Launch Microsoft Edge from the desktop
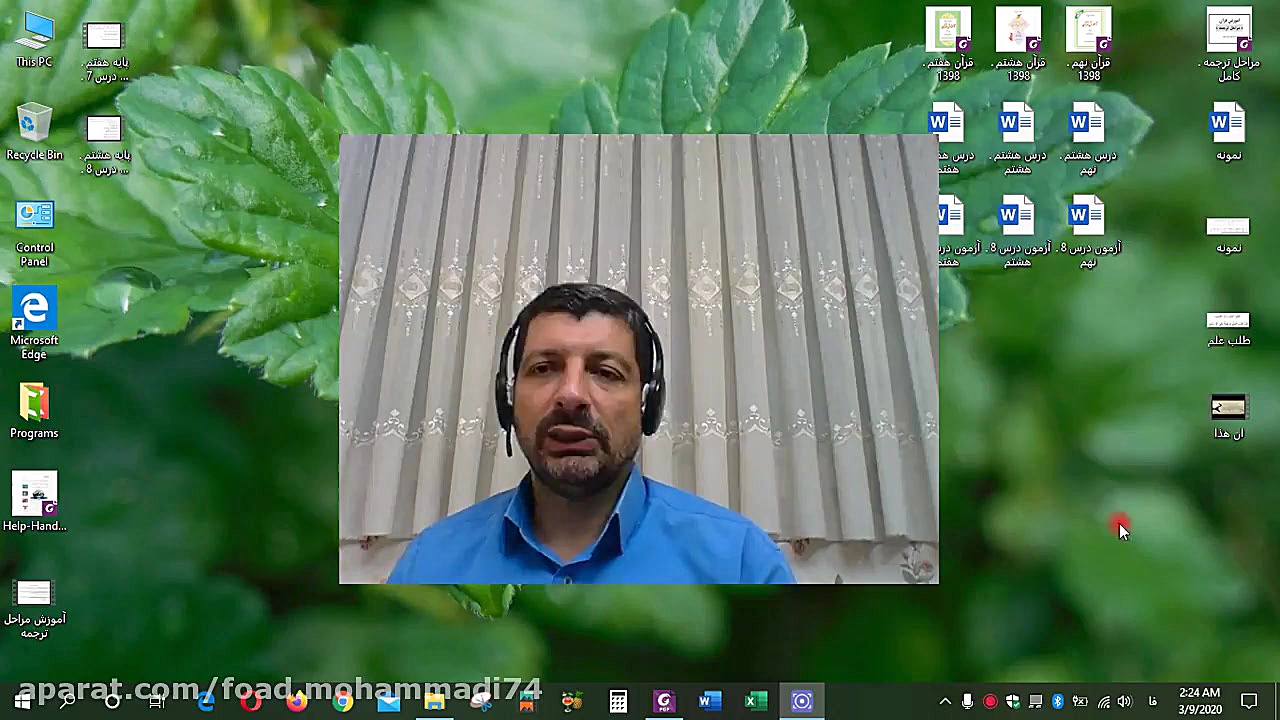This screenshot has height=720, width=1280. pyautogui.click(x=34, y=307)
